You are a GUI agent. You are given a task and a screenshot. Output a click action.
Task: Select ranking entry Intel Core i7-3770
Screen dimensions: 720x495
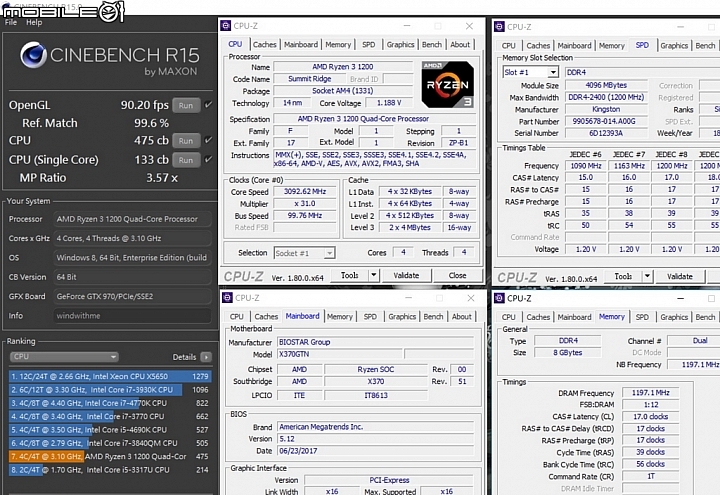(110, 416)
